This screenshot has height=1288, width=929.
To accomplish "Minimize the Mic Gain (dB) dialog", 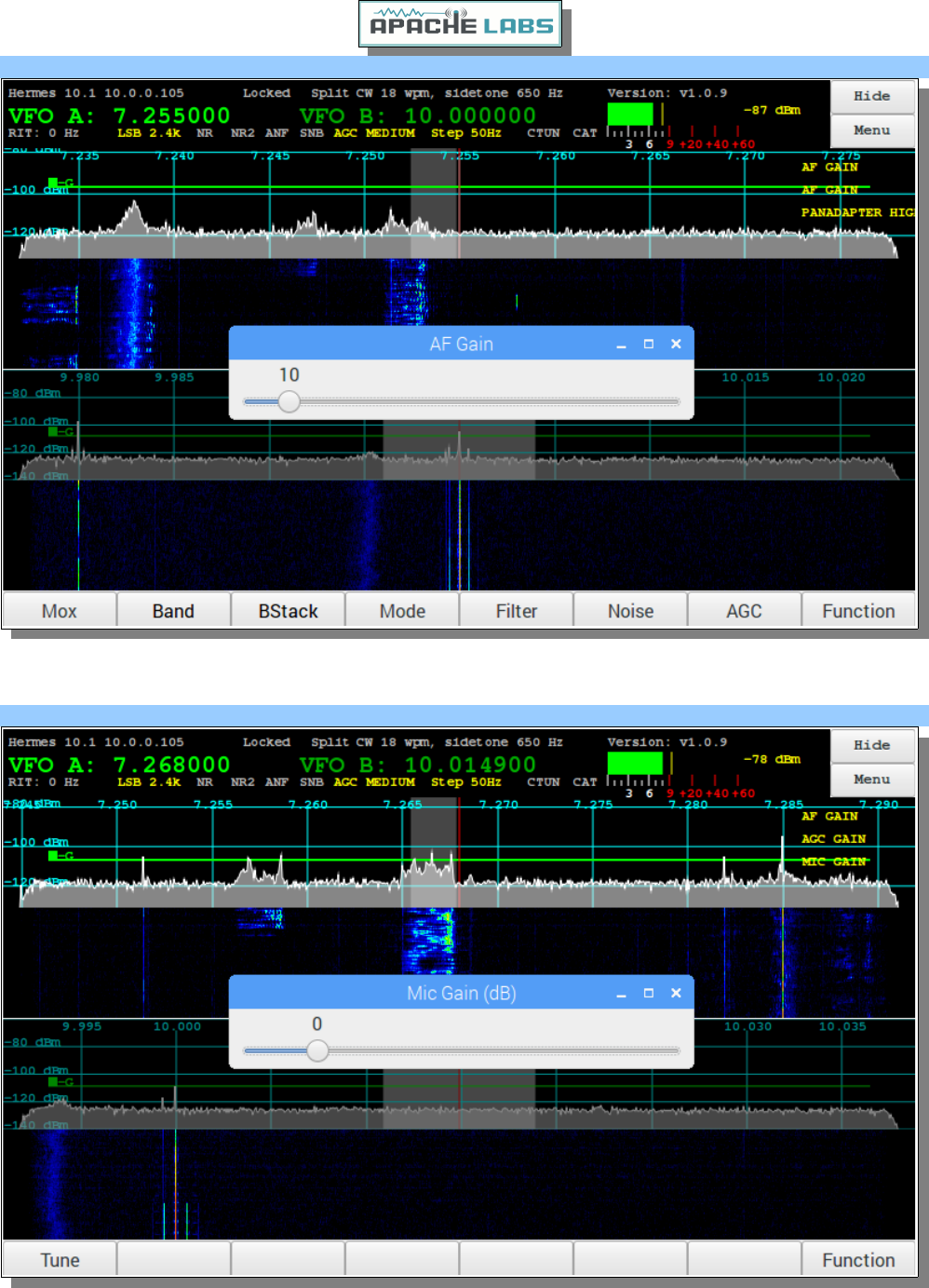I will (621, 994).
